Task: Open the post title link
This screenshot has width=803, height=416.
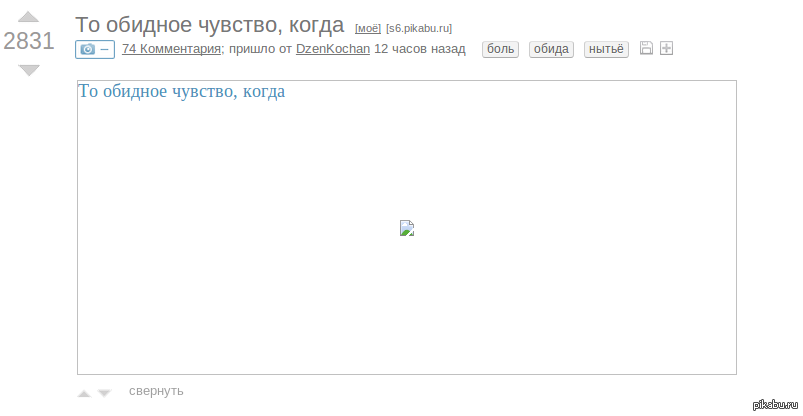Action: tap(209, 25)
